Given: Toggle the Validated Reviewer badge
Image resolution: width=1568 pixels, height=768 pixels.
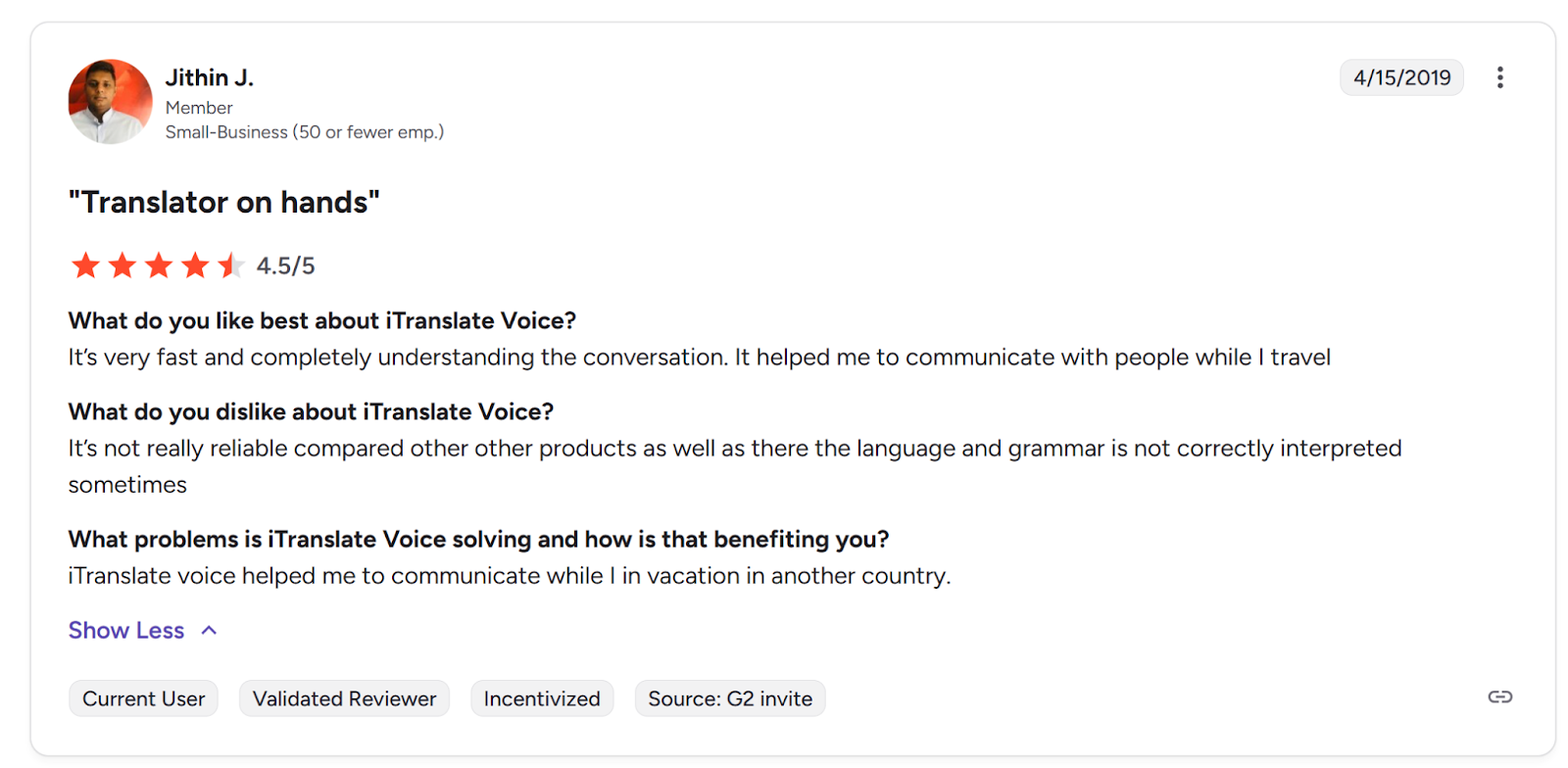Looking at the screenshot, I should click(343, 697).
